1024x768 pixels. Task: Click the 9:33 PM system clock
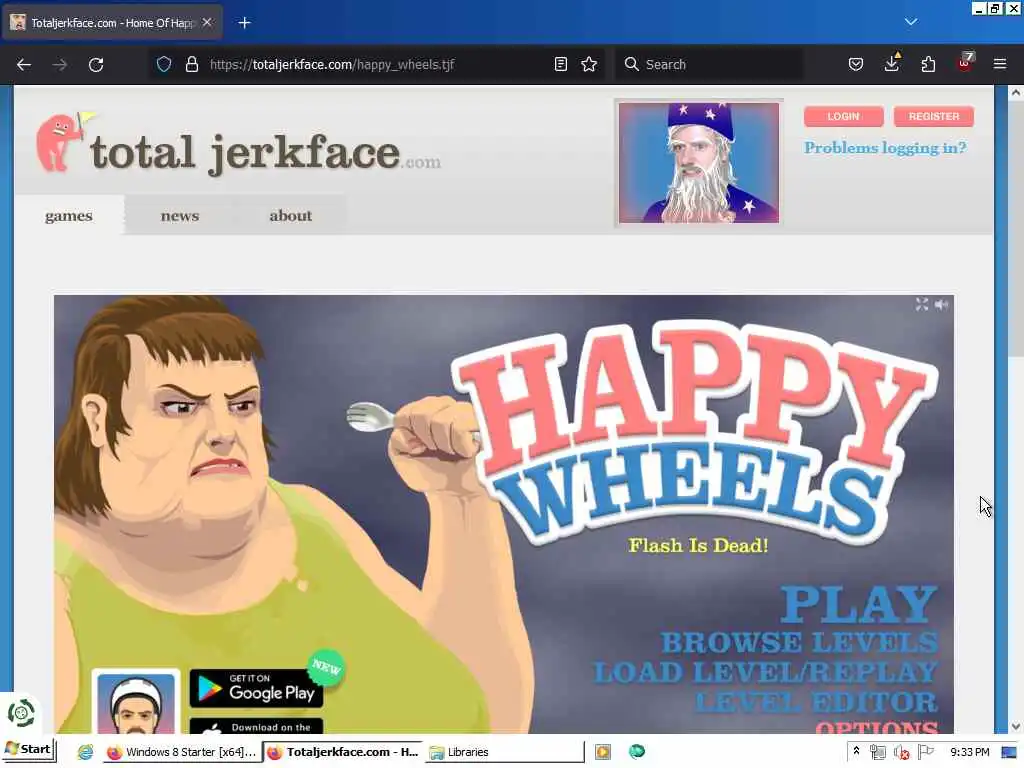970,752
